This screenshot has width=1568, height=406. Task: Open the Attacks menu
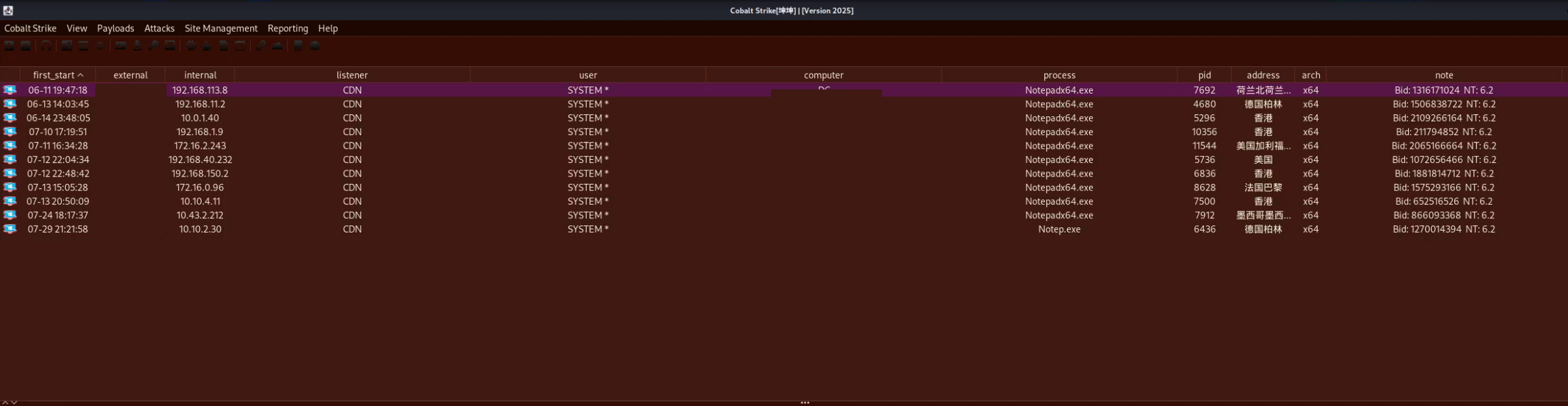(x=159, y=29)
